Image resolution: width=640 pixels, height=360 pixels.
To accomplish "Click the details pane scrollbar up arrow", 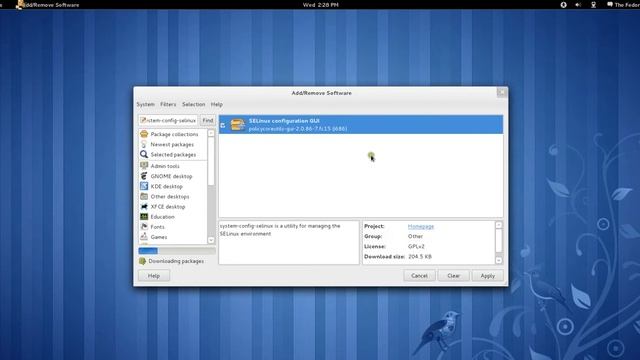I will pos(499,225).
